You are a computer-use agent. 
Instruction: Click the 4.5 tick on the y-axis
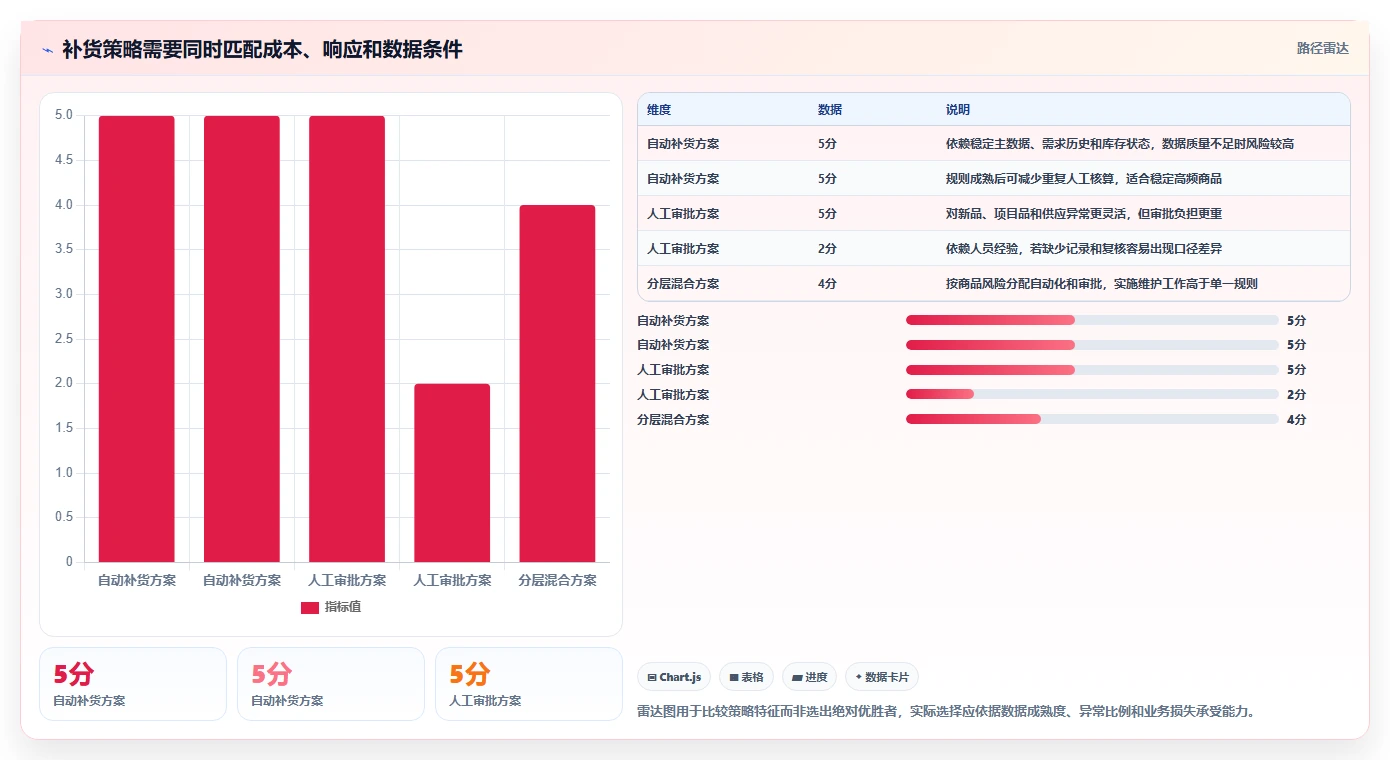(63, 160)
